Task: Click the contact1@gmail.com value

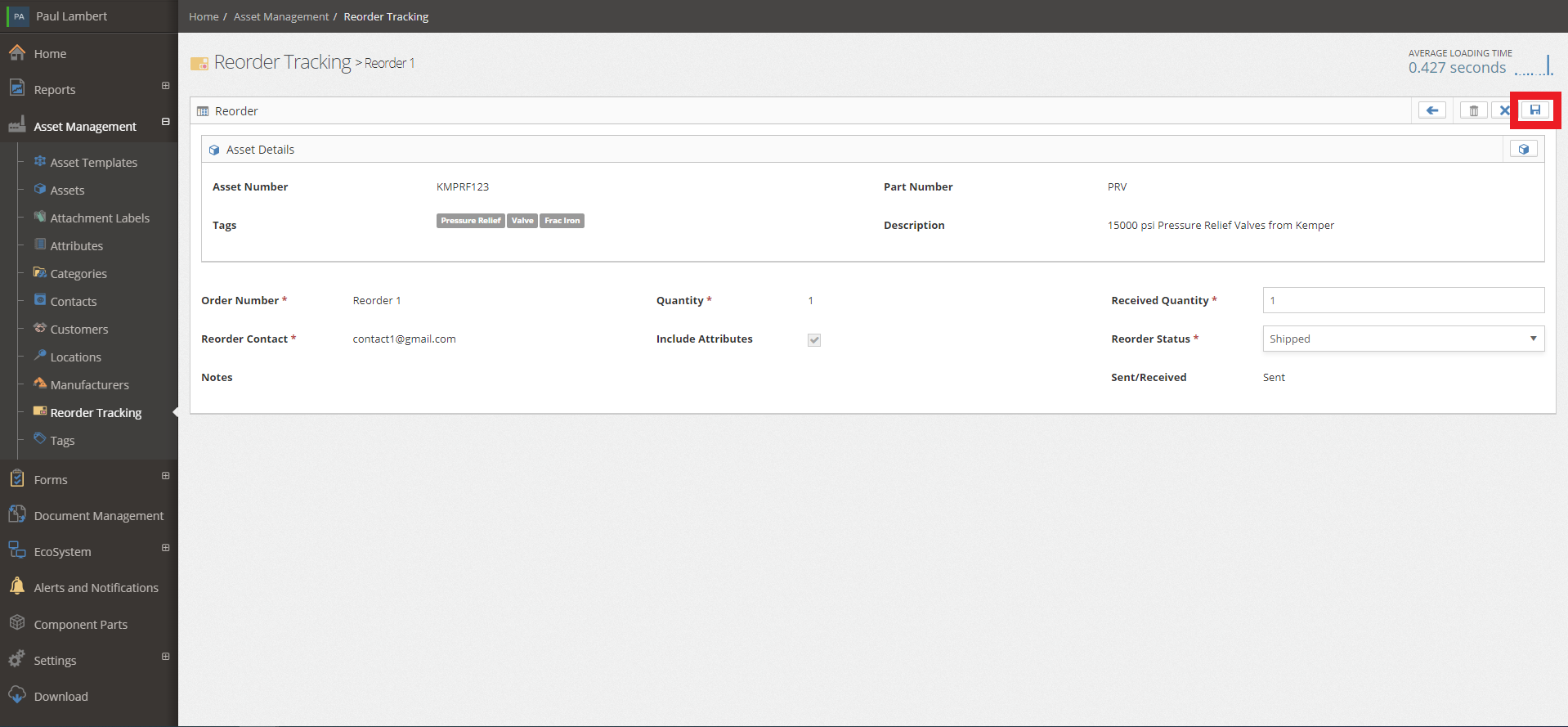Action: pos(405,339)
